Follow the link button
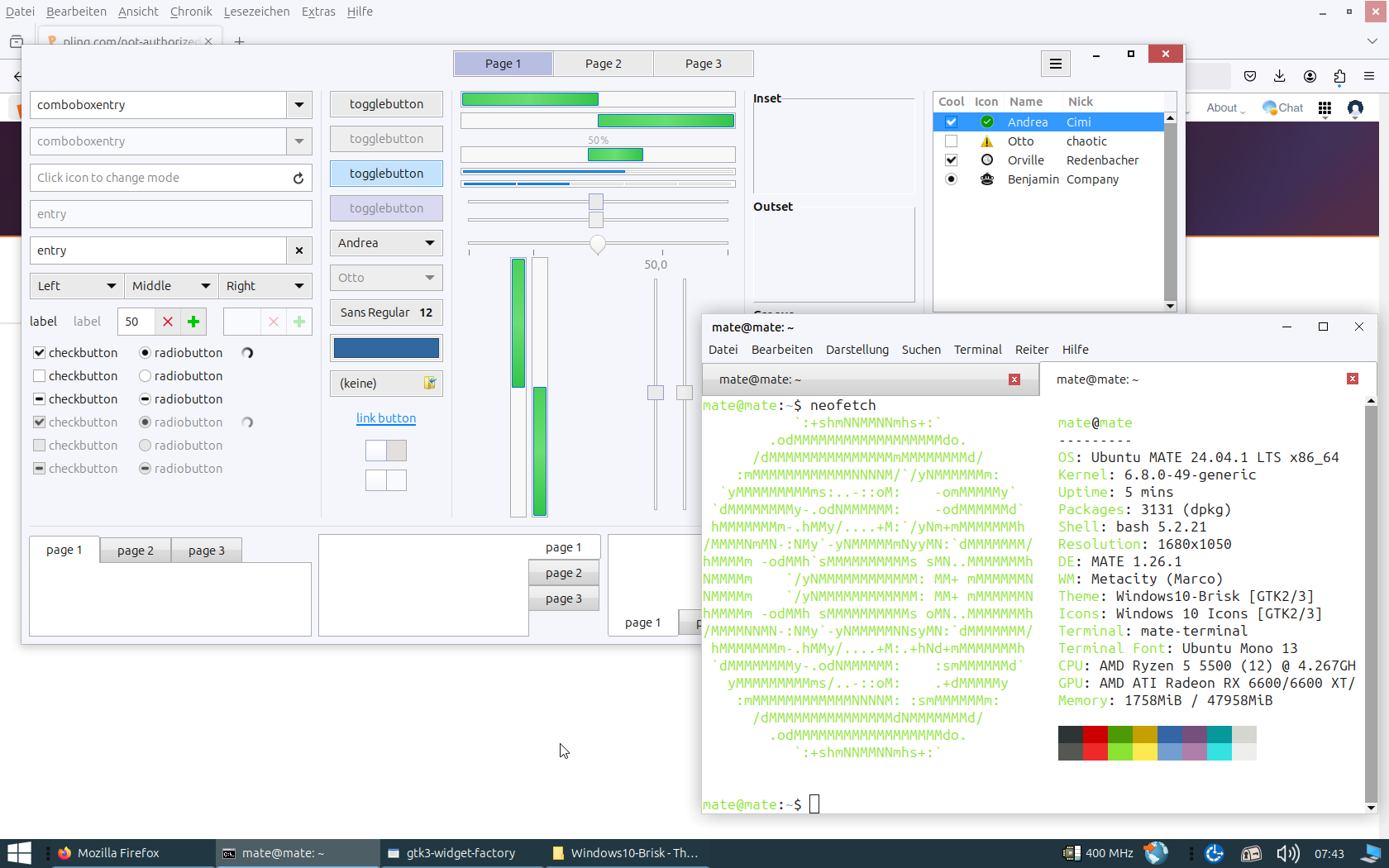The image size is (1389, 868). coord(386,418)
